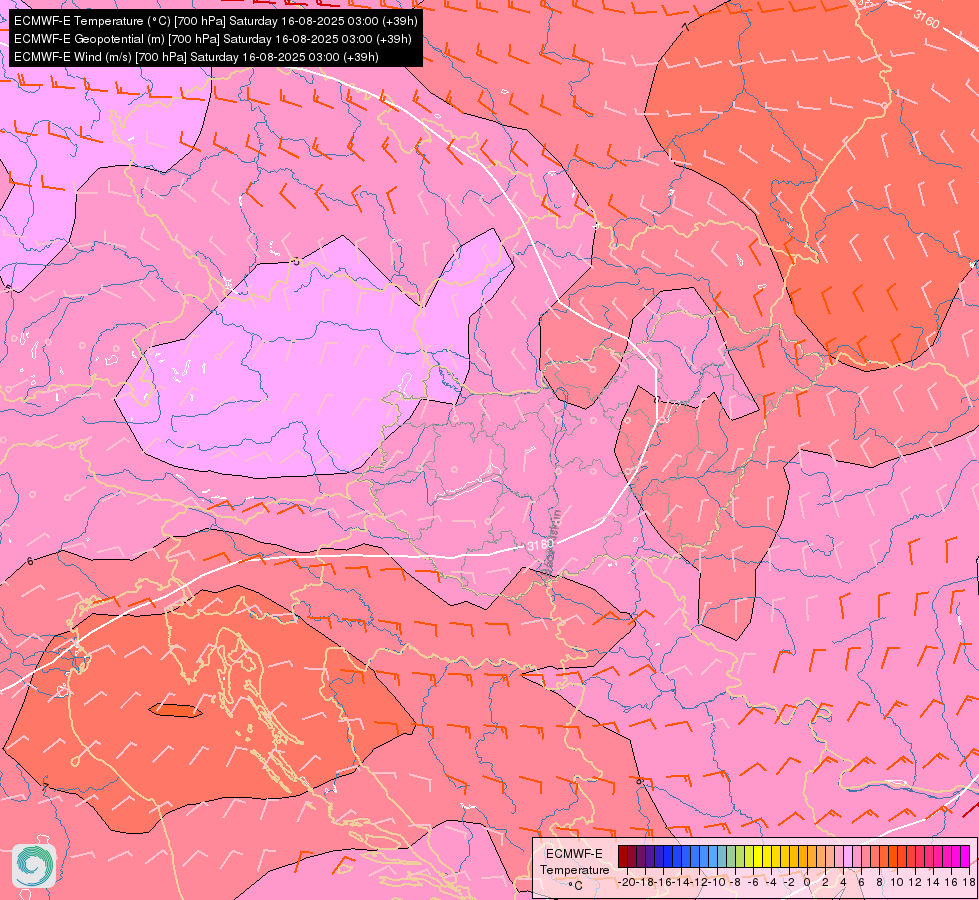Click the legend tick label 18
The width and height of the screenshot is (979, 900).
(x=969, y=882)
